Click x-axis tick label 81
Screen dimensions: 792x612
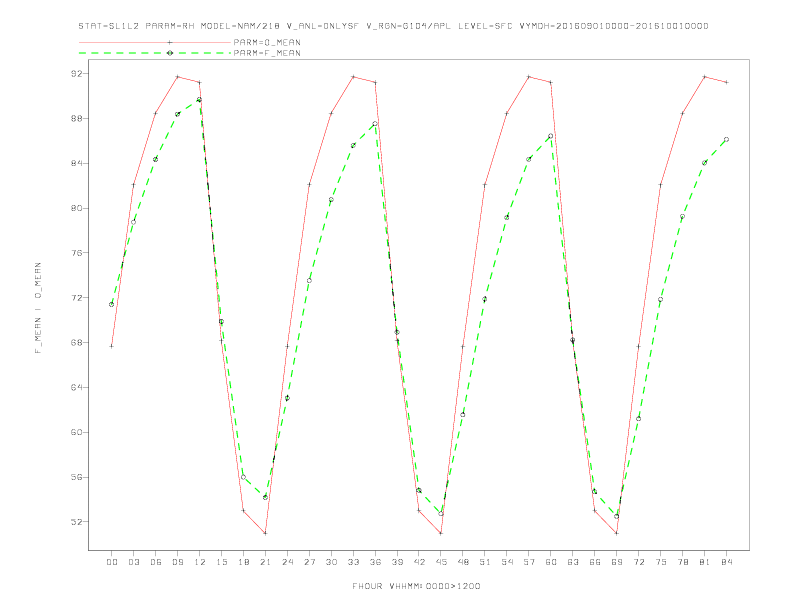click(x=705, y=562)
